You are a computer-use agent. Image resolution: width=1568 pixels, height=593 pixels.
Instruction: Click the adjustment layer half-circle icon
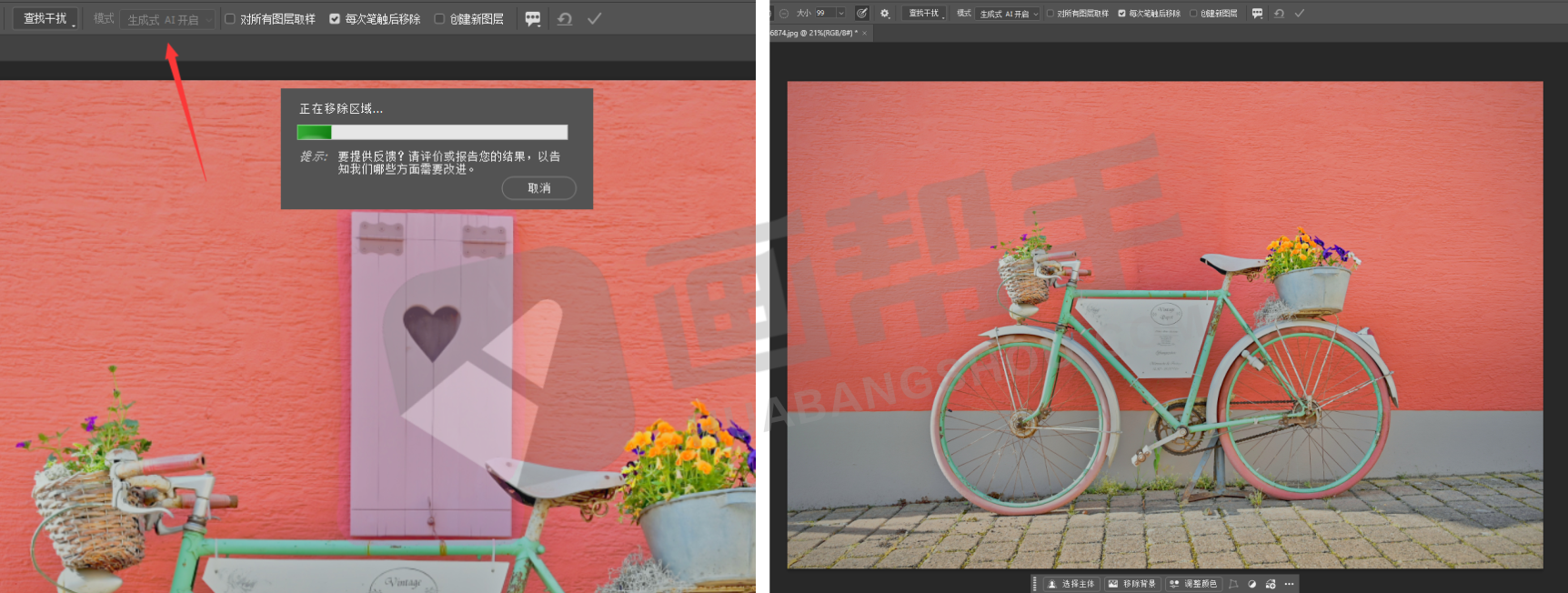coord(1252,584)
